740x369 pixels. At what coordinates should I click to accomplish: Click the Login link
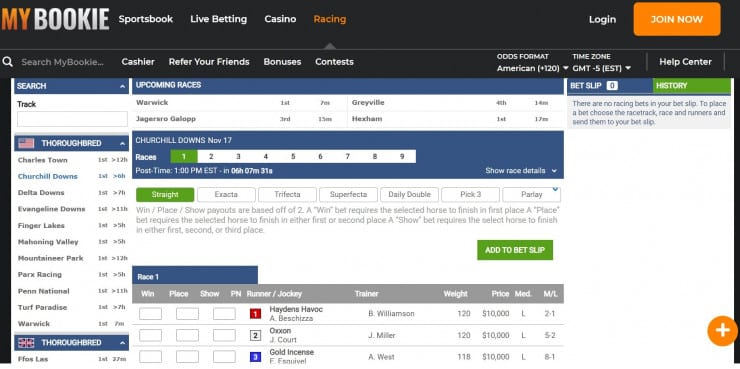(x=602, y=19)
